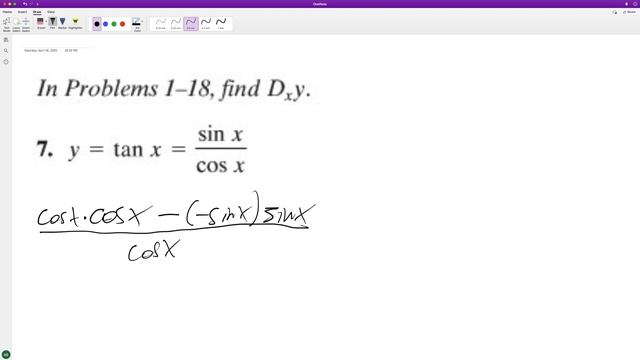Viewport: 640px width, 360px height.
Task: Click the Share button
Action: [629, 12]
